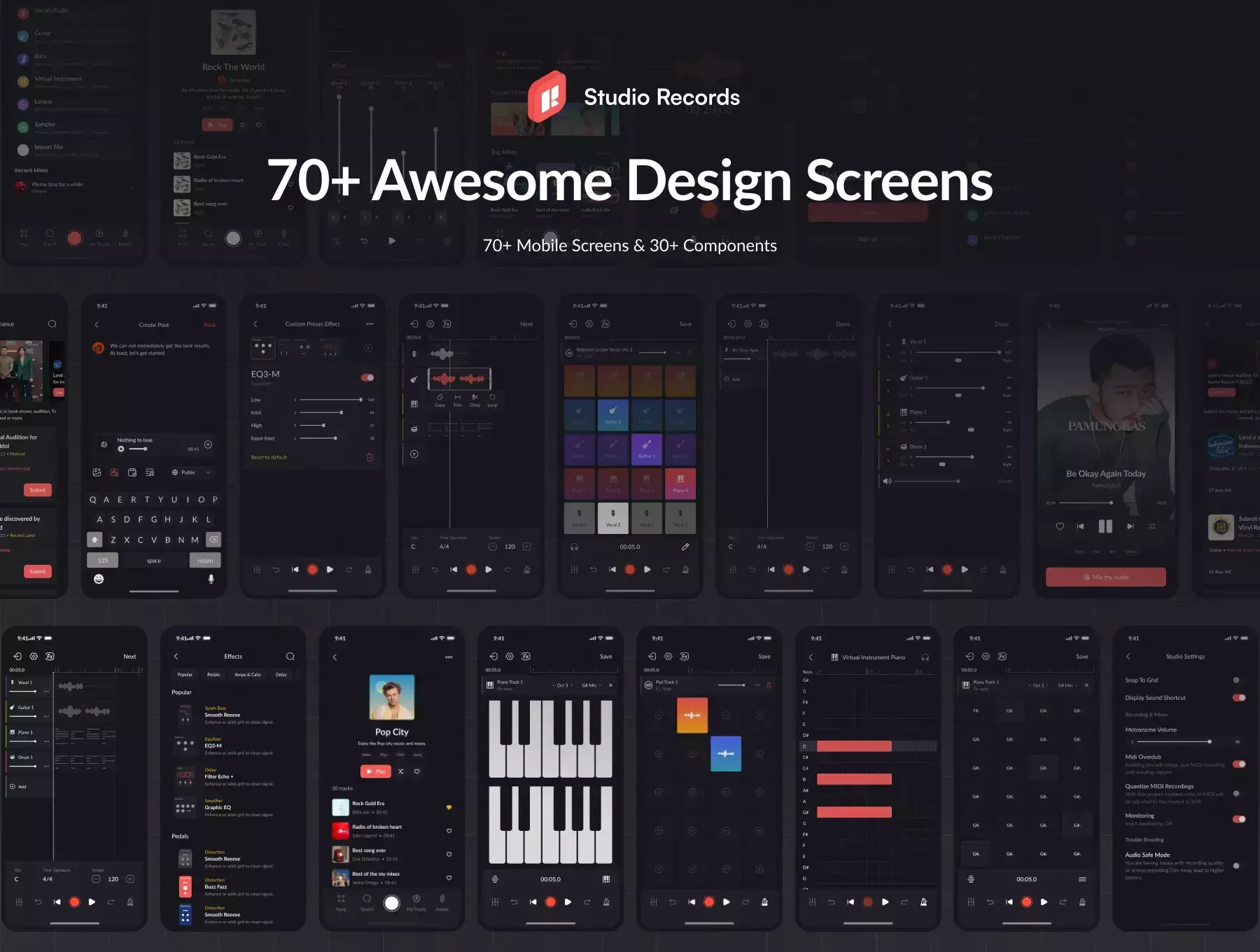Select the orange clip on Pad Track 1
1260x952 pixels.
click(692, 715)
